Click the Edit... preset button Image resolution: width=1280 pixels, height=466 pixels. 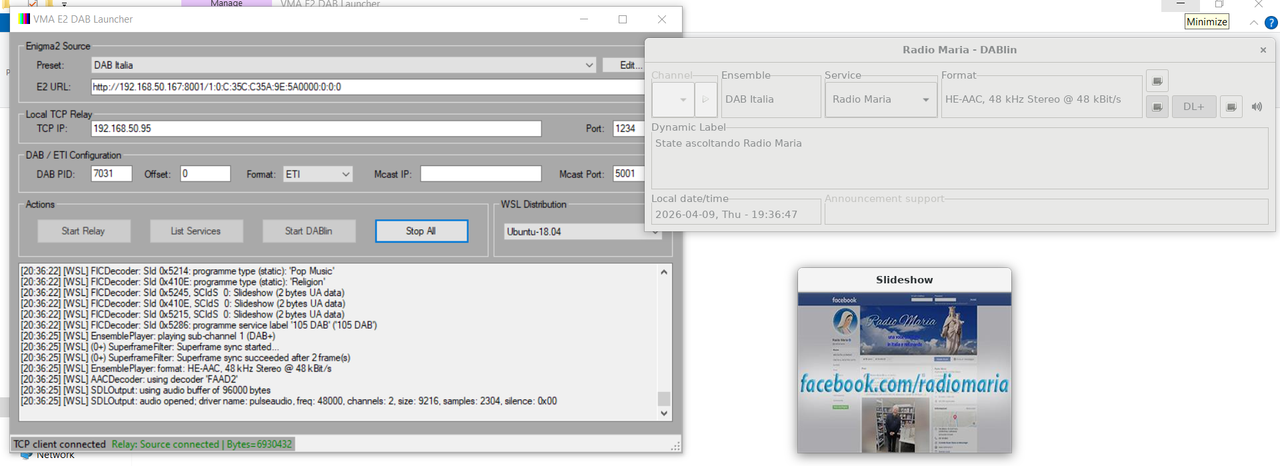[629, 65]
